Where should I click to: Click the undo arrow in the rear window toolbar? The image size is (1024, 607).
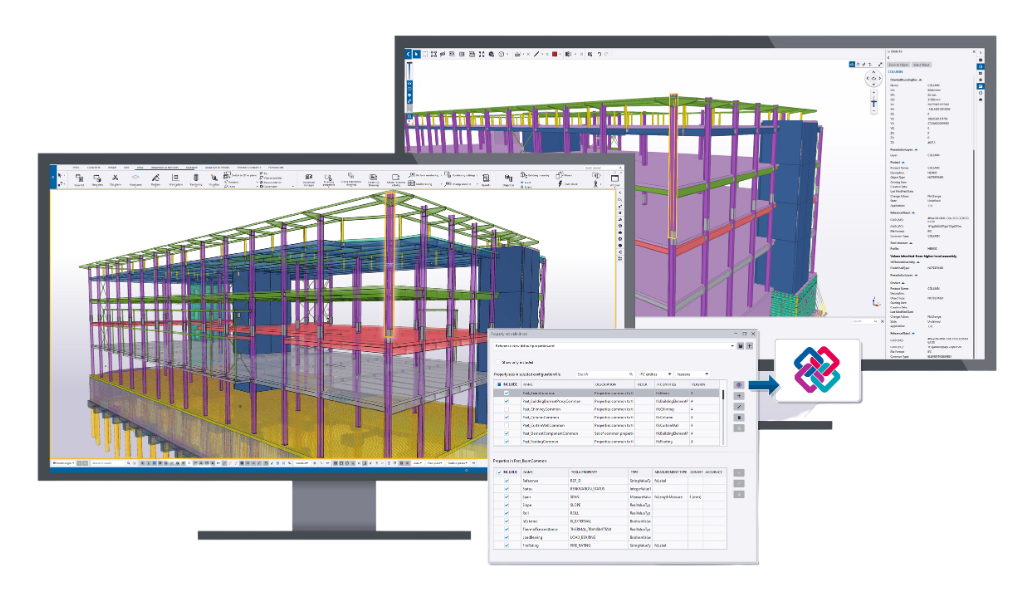point(599,54)
